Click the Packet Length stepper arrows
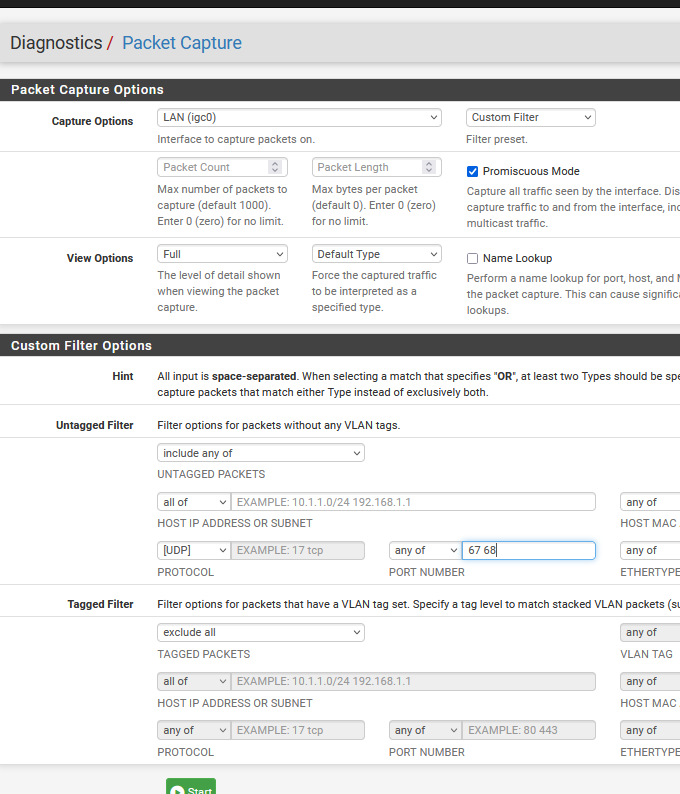Viewport: 680px width, 794px height. [429, 167]
